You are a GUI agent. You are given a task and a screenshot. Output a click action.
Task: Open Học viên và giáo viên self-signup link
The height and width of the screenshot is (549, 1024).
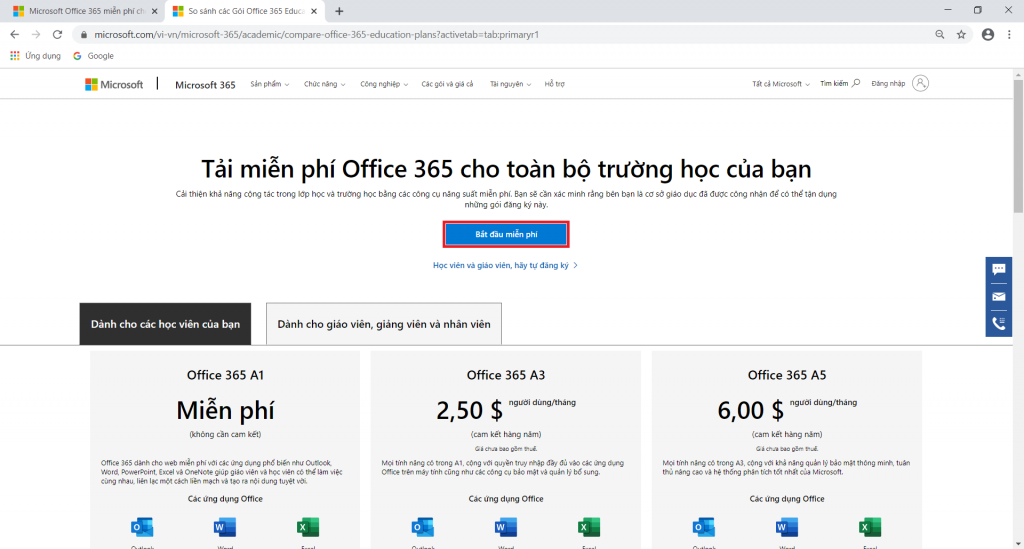[x=505, y=266]
